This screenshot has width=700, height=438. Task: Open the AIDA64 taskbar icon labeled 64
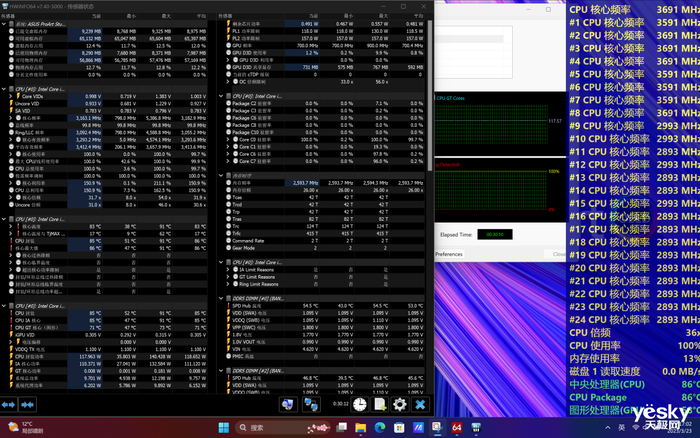pos(457,428)
